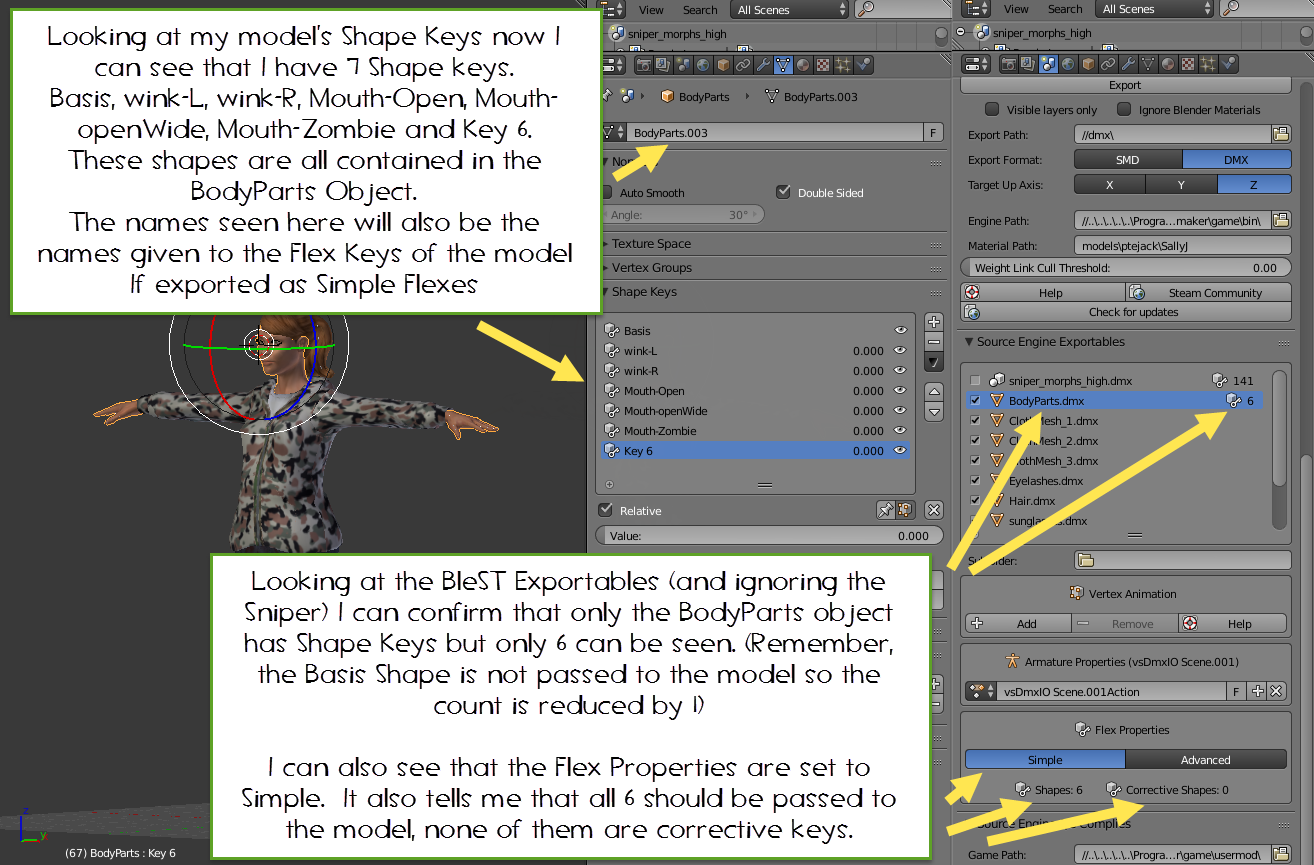The image size is (1314, 865).
Task: Open All Scenes dropdown in right outliner
Action: 1156,9
